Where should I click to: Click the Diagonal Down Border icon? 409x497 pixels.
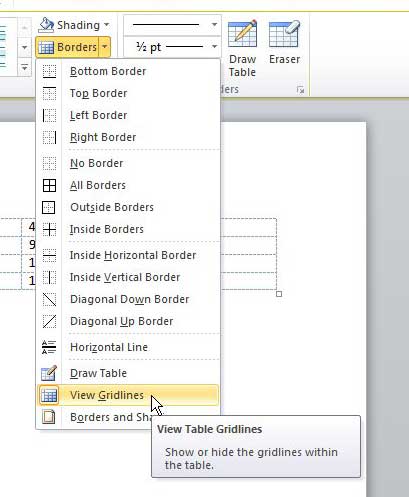point(49,299)
